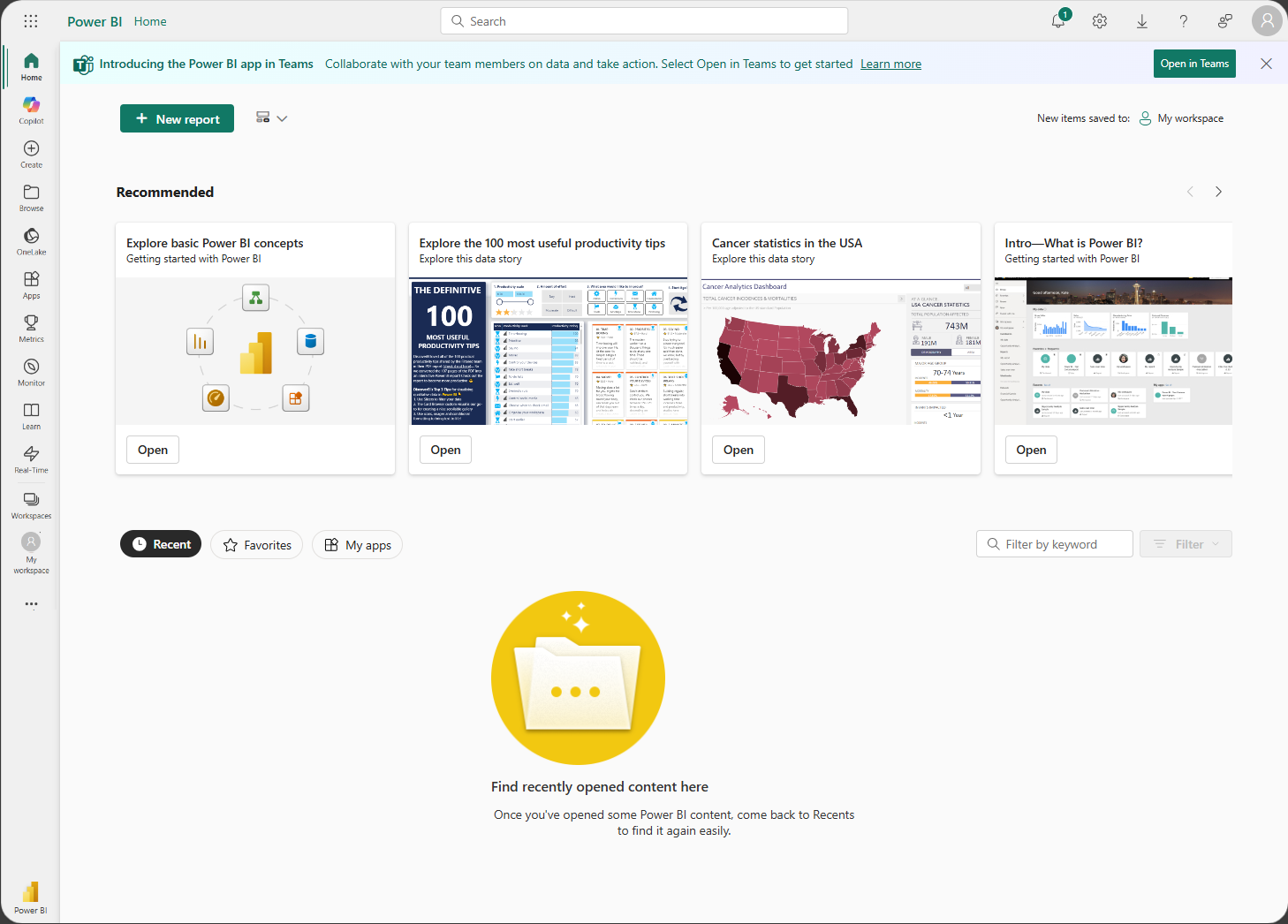Click 'Explore basic Power BI concepts' title
Screen dimensions: 1288x924
215,243
